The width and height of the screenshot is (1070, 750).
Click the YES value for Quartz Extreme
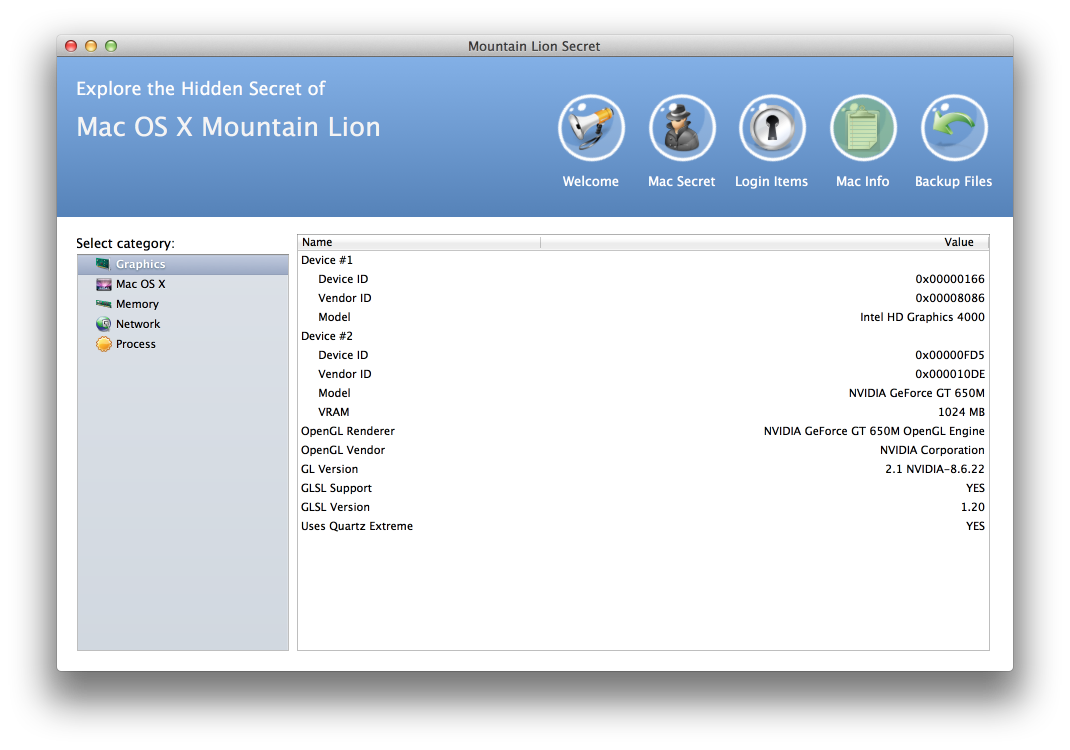(975, 526)
